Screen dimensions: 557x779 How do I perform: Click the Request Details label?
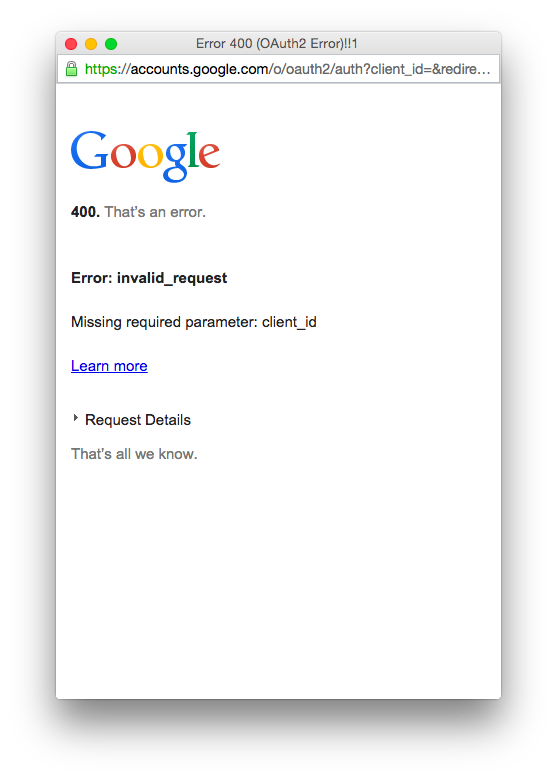(138, 420)
